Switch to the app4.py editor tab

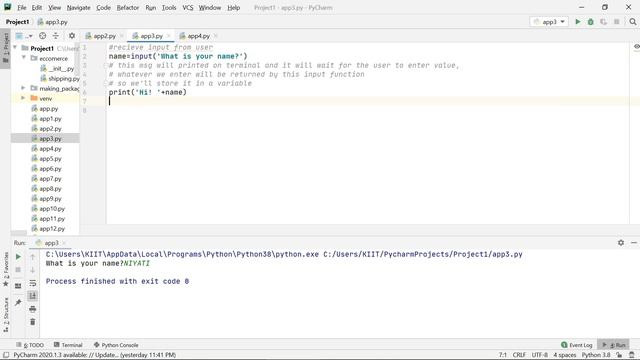click(x=198, y=36)
